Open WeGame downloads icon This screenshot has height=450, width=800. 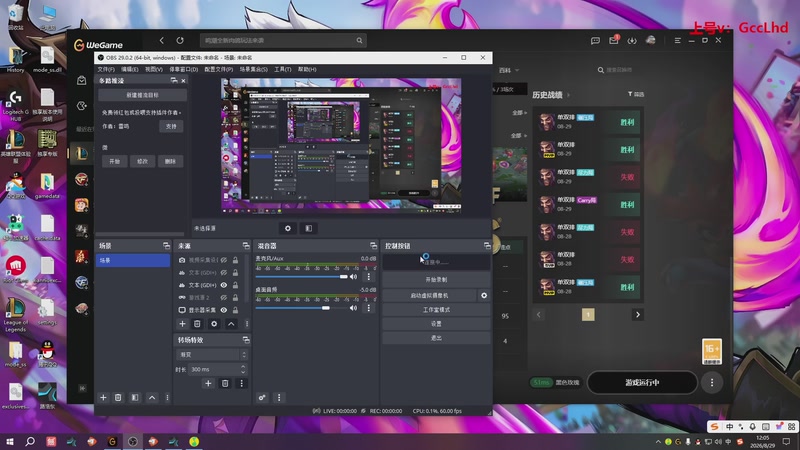coord(632,40)
